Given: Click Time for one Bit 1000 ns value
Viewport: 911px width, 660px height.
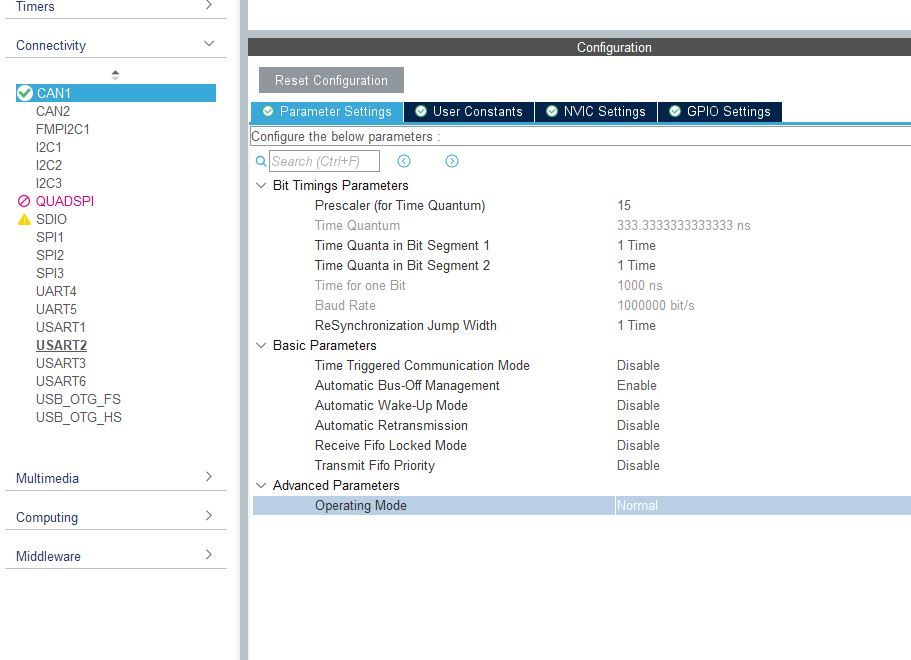Looking at the screenshot, I should pos(640,286).
